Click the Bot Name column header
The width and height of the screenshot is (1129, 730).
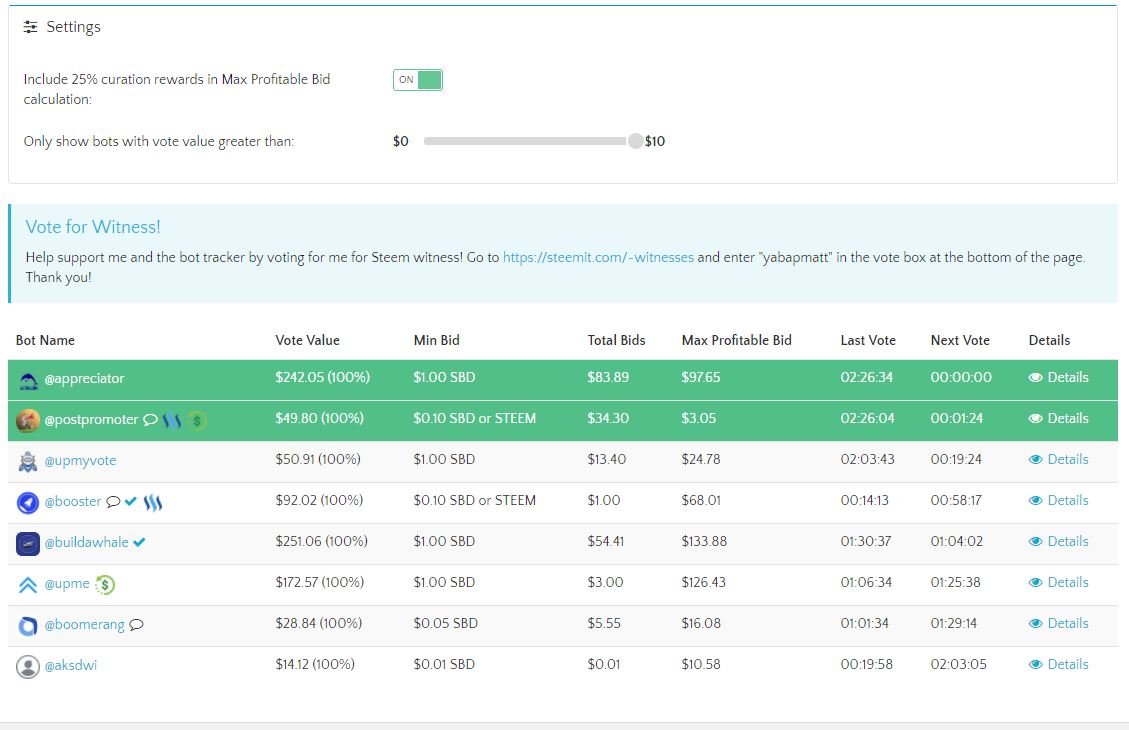45,341
